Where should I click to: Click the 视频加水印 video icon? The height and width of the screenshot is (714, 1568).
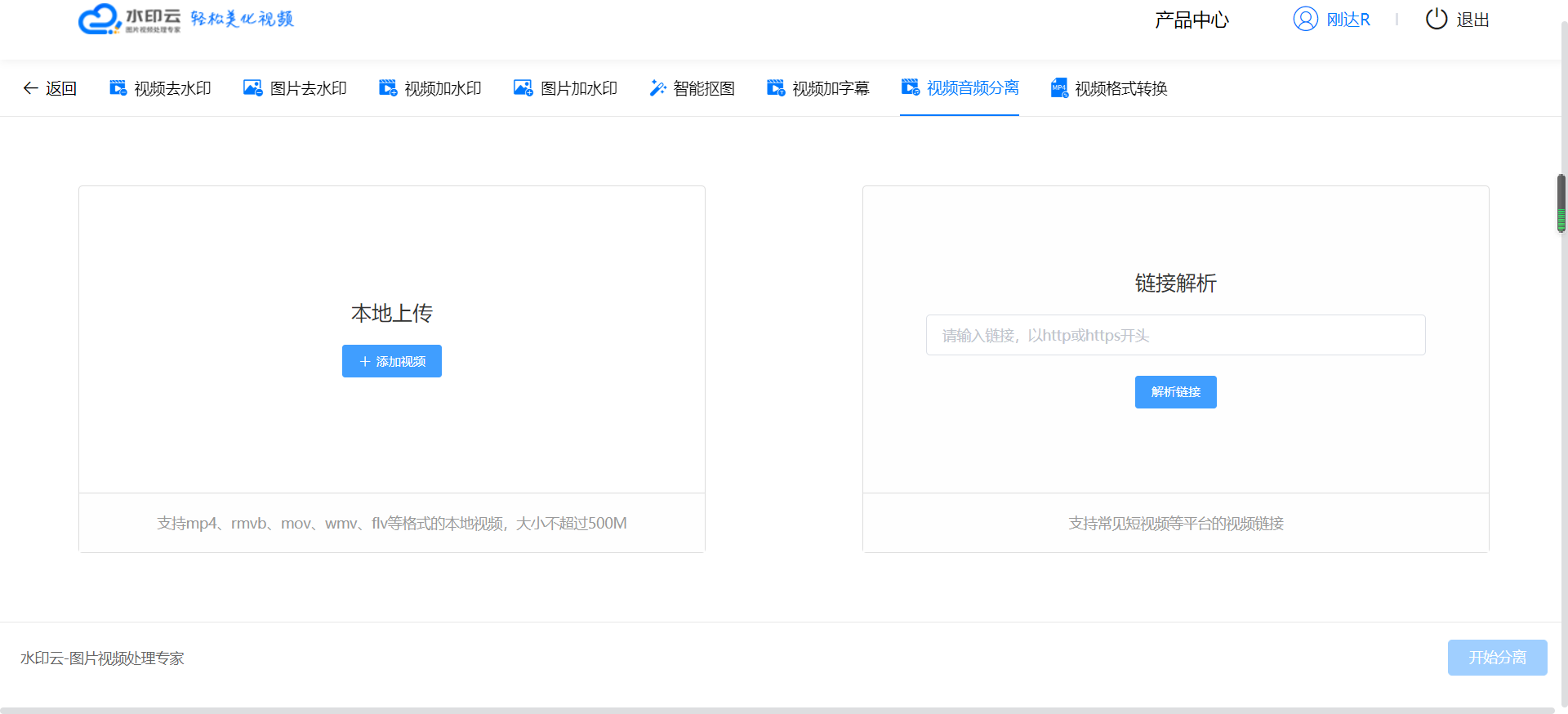(388, 88)
